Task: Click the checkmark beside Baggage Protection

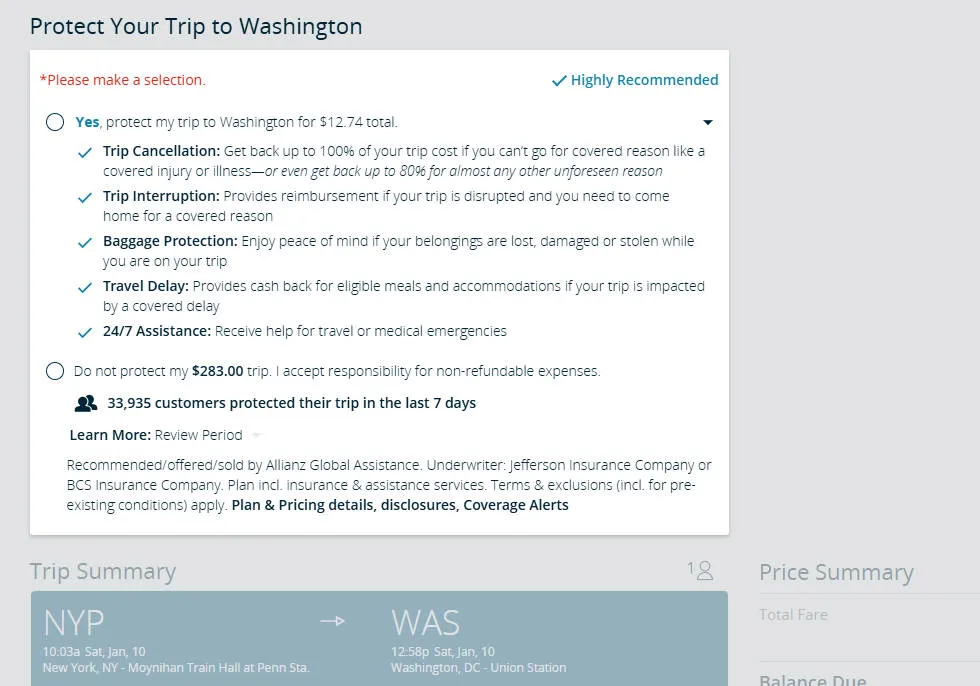Action: tap(86, 242)
